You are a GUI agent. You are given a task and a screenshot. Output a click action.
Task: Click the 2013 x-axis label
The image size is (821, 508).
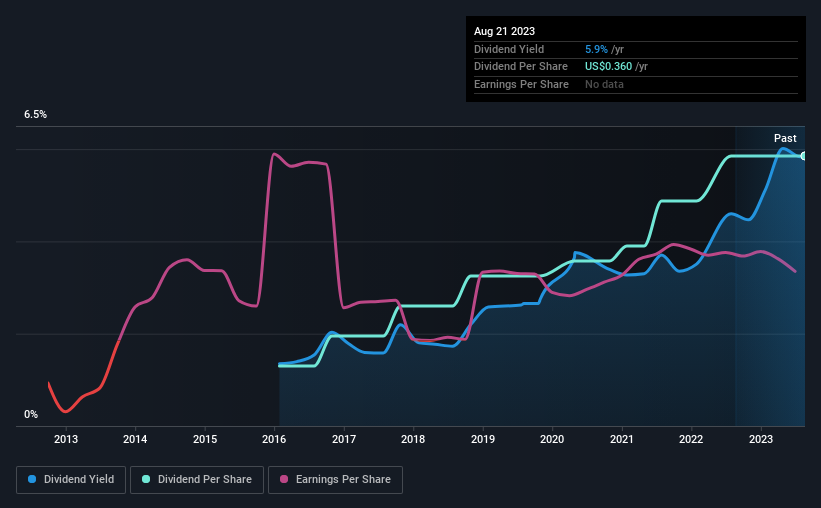click(66, 439)
